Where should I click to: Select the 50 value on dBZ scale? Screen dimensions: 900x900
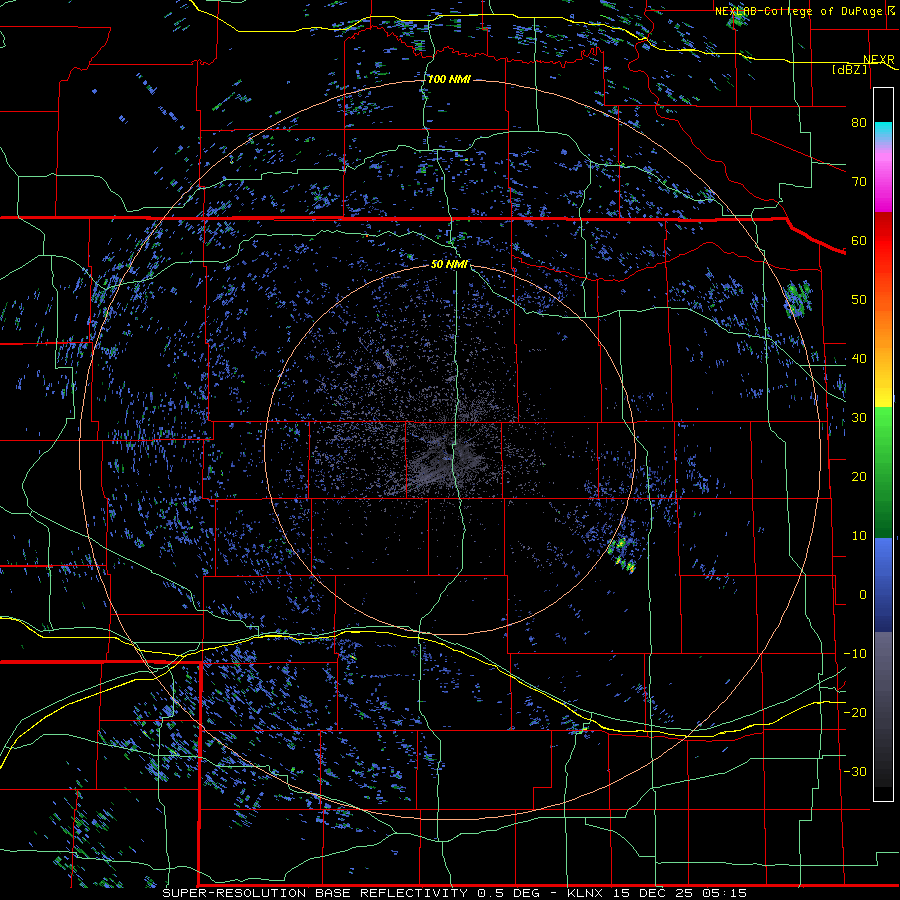[x=859, y=300]
